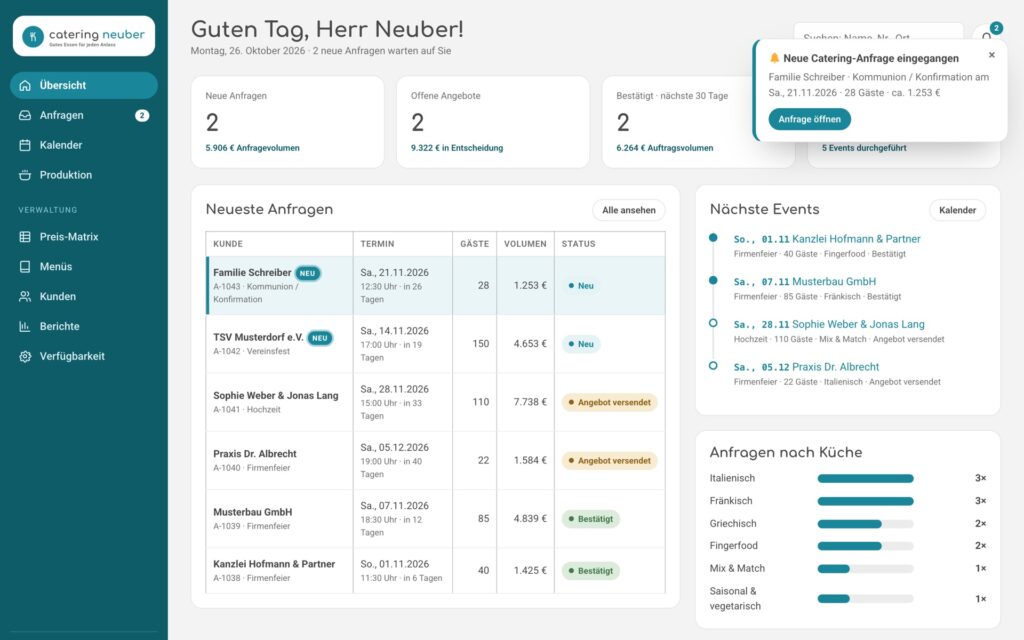The width and height of the screenshot is (1024, 640).
Task: Click 5 Events durchgeführt text
Action: point(863,148)
